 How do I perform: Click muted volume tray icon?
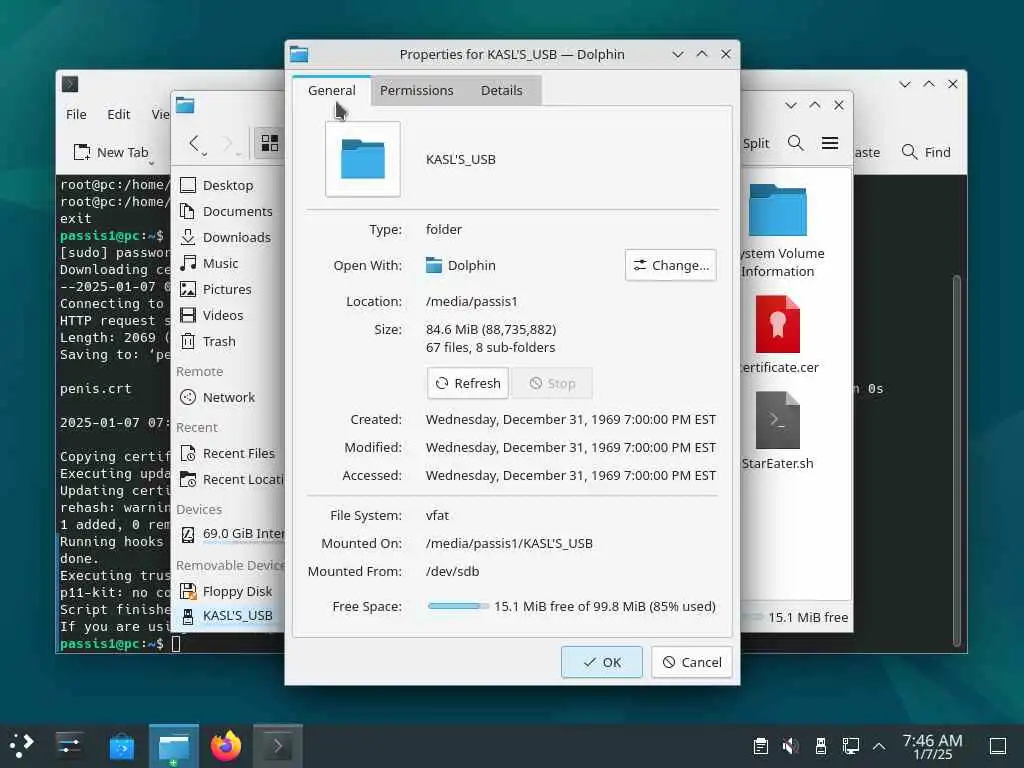[791, 746]
